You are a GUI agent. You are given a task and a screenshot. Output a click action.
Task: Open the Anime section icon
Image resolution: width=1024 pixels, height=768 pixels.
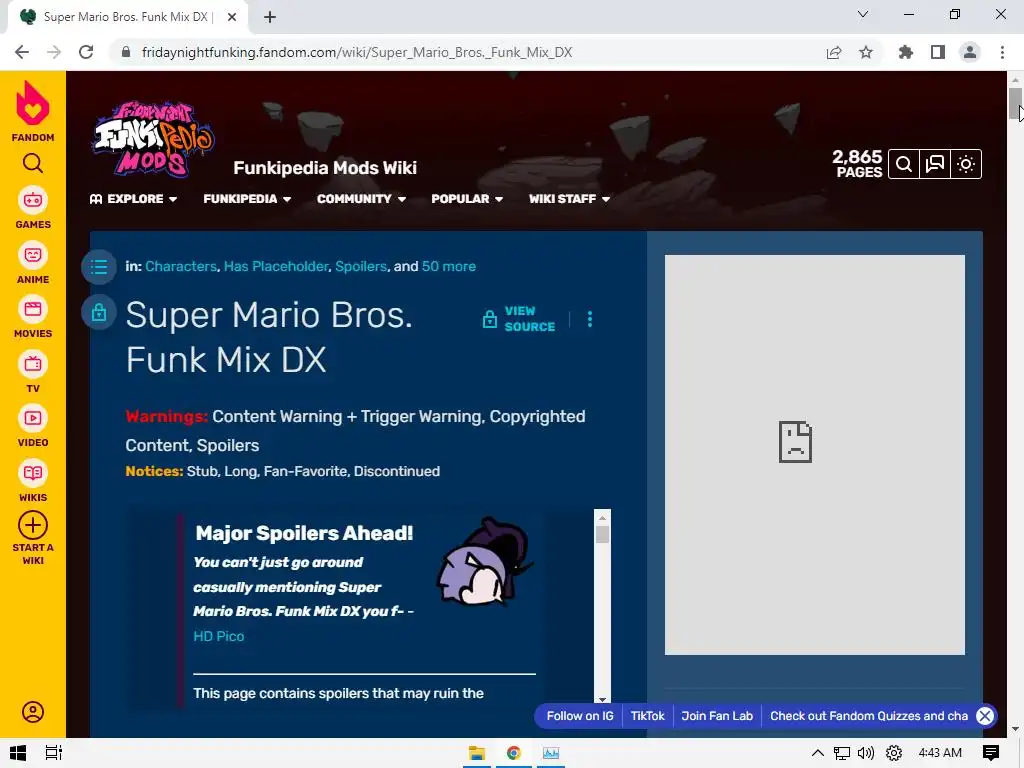point(33,255)
